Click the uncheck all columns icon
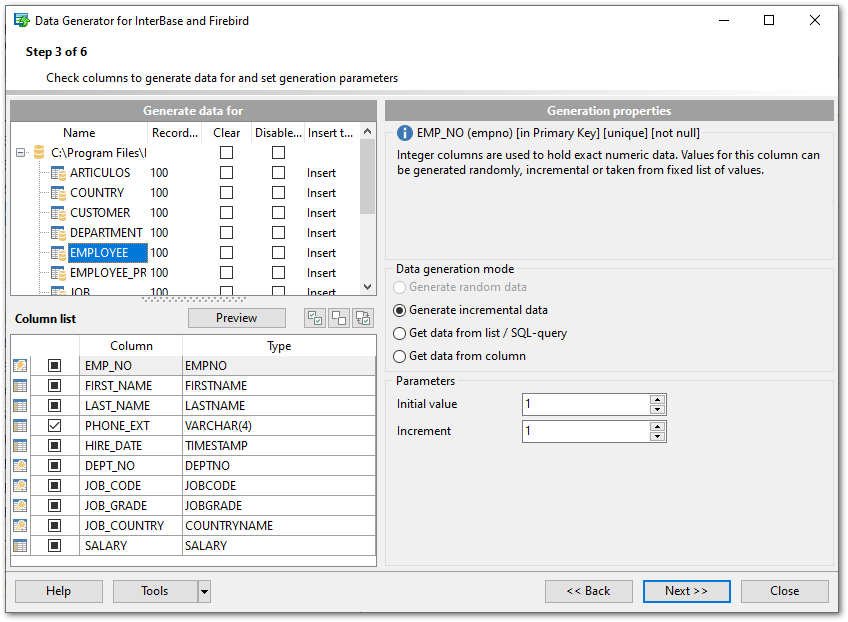Viewport: 848px width, 622px height. pyautogui.click(x=339, y=318)
